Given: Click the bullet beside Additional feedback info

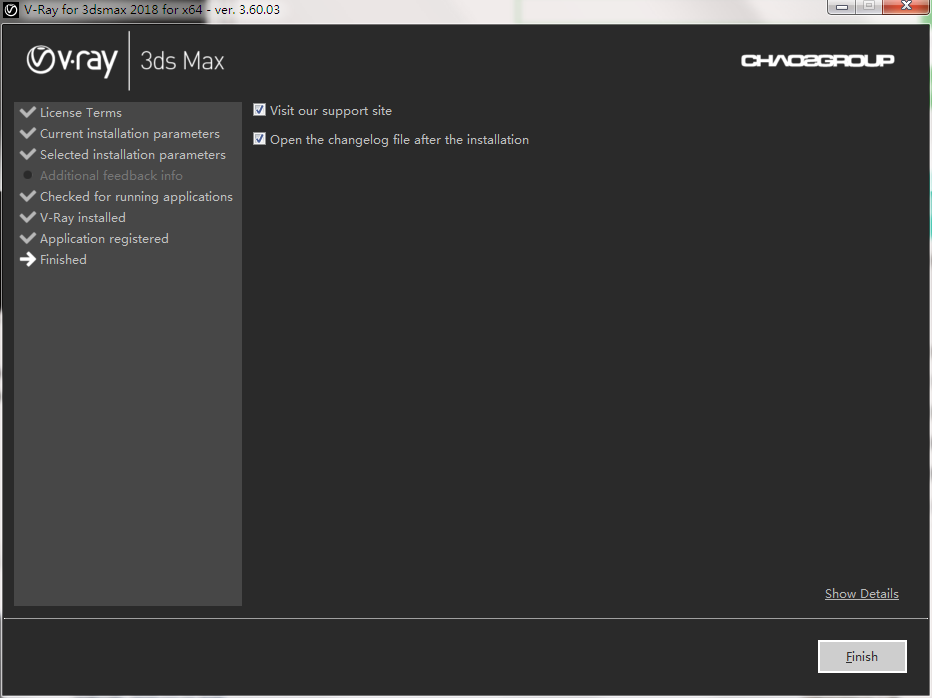Looking at the screenshot, I should point(28,175).
